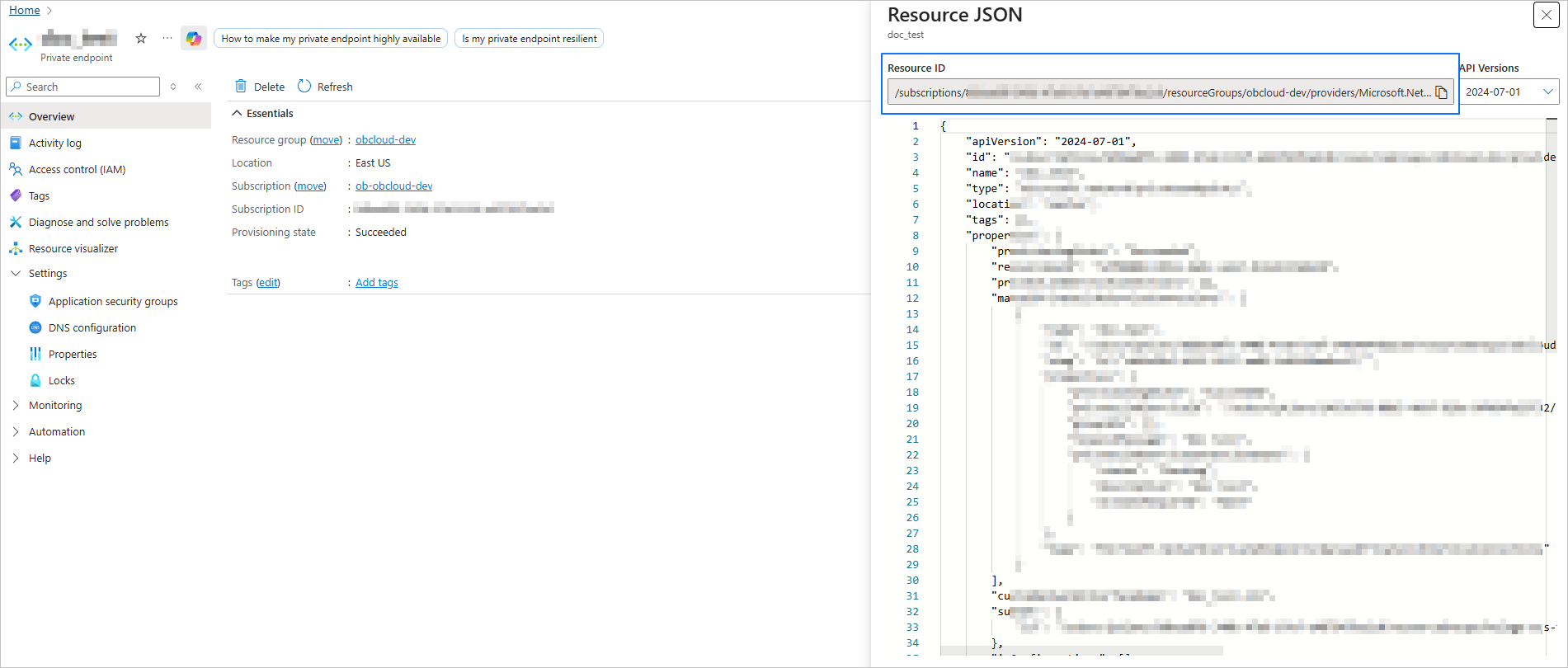Close the Resource JSON panel
Viewport: 1568px width, 668px height.
point(1546,15)
